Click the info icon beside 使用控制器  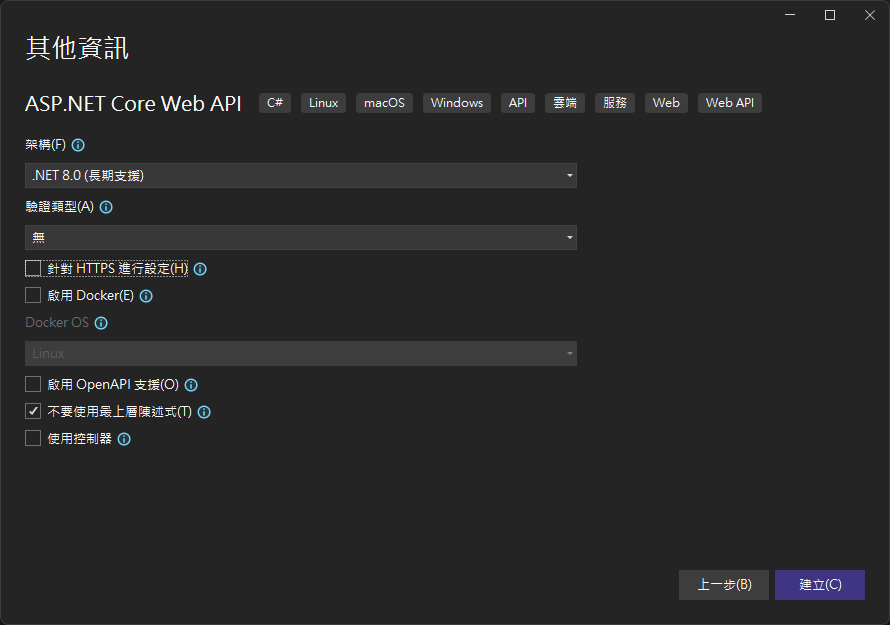click(124, 439)
